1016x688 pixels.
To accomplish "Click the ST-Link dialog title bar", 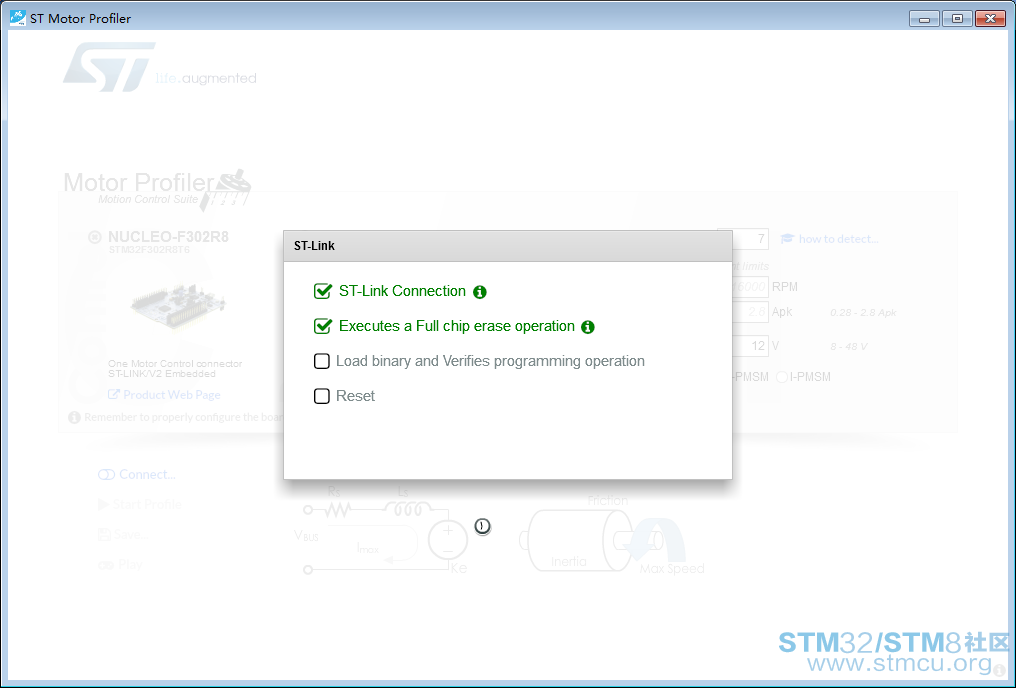I will click(508, 246).
